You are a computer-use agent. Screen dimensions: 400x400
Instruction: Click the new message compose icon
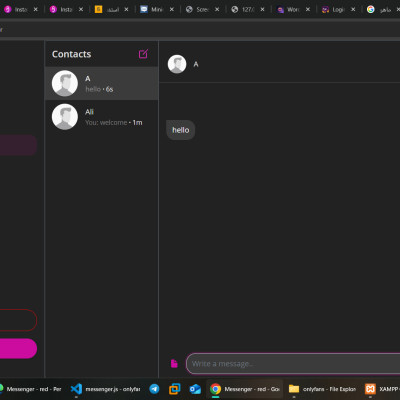pos(143,54)
